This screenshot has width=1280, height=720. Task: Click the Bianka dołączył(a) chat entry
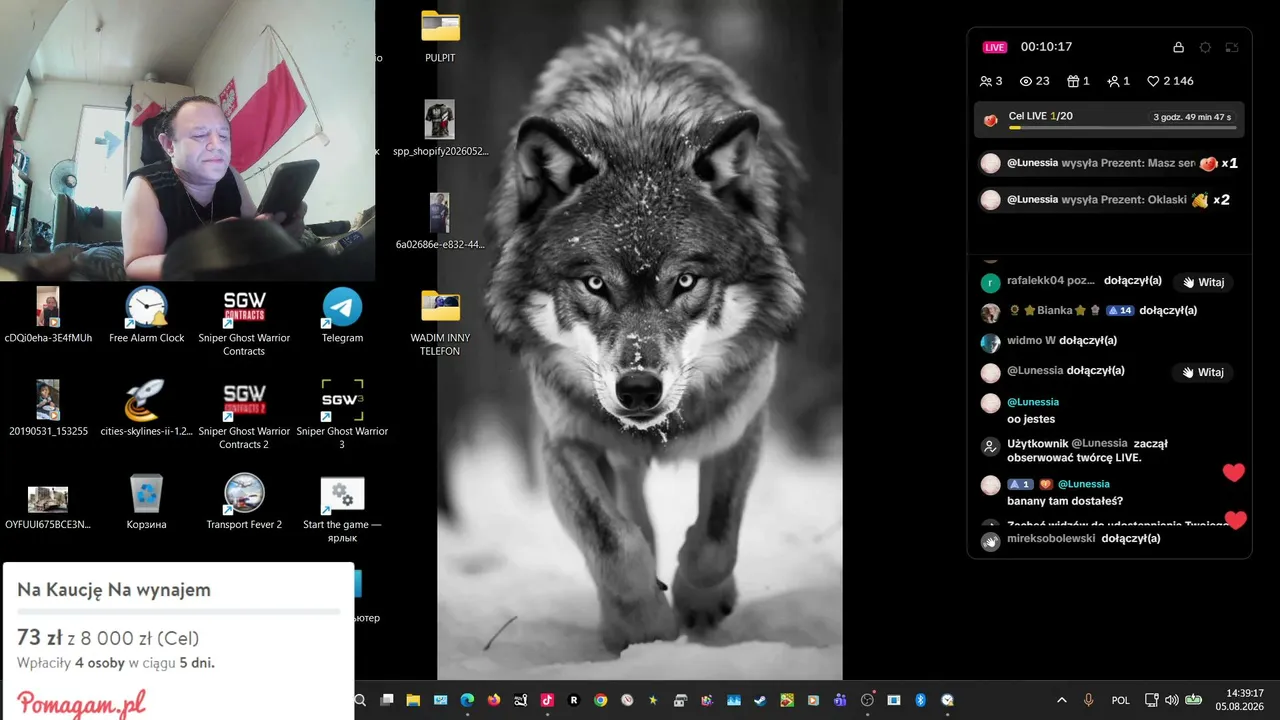coord(1102,311)
